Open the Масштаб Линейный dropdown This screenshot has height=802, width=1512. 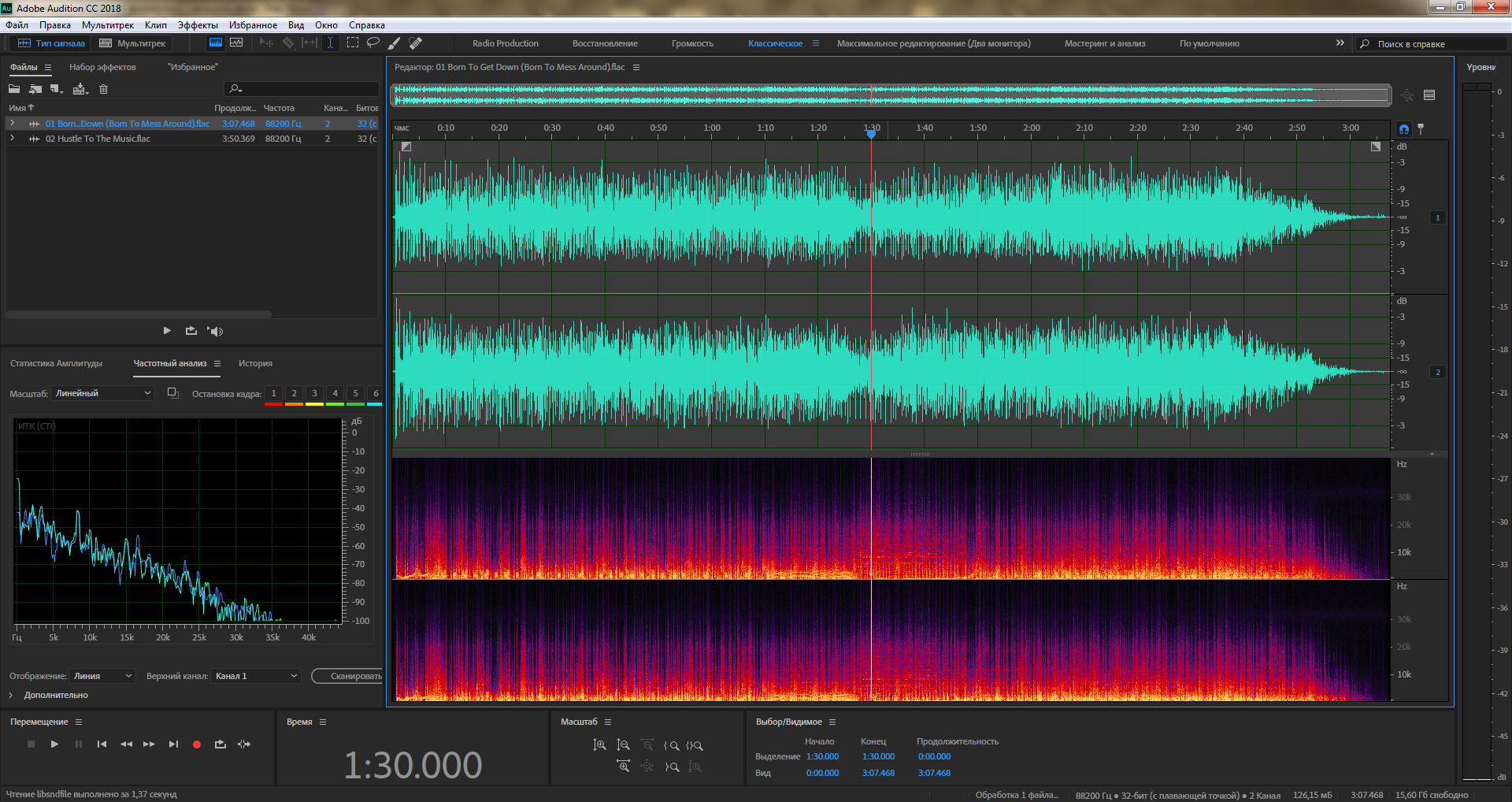103,393
